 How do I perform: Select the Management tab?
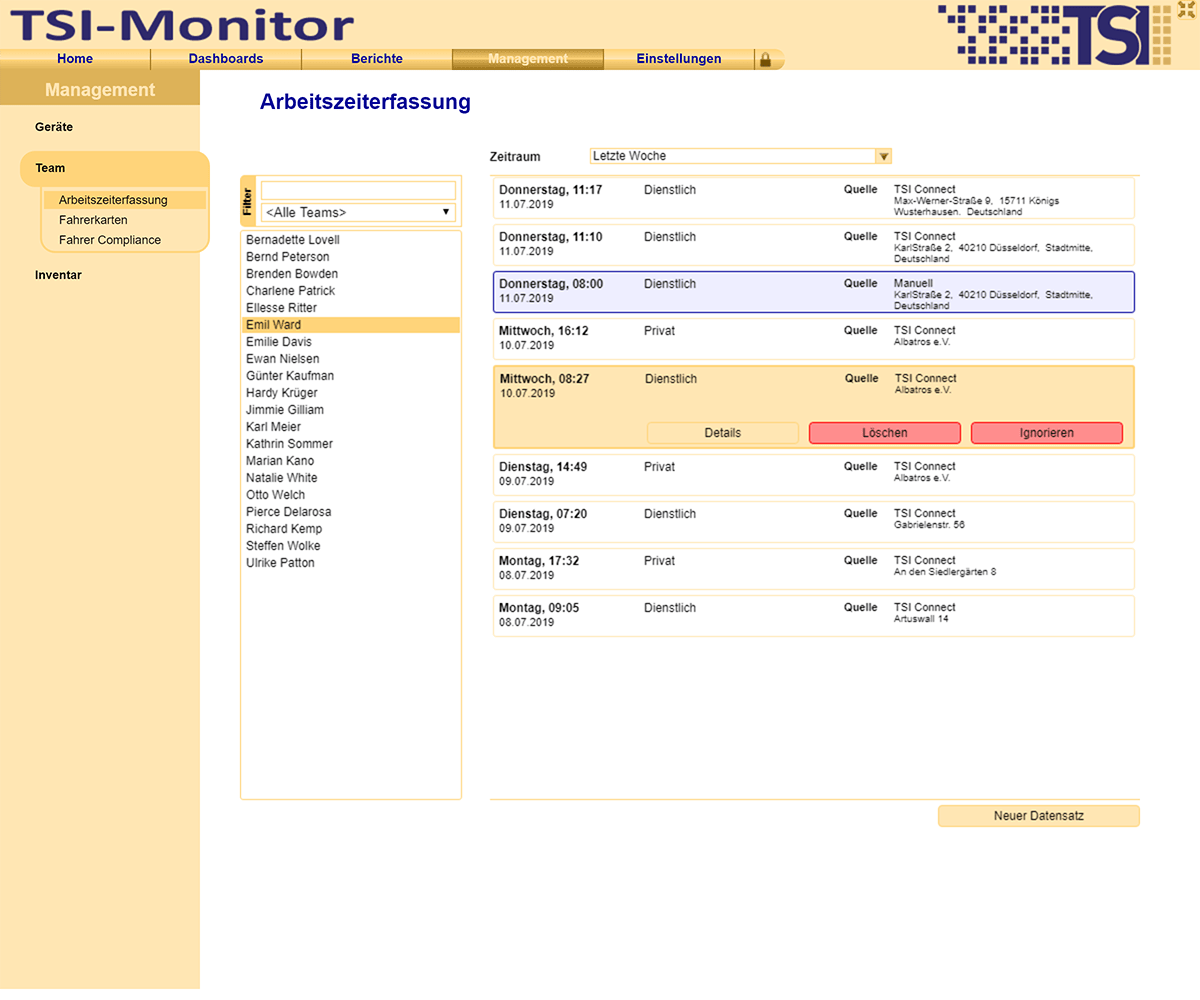coord(528,59)
